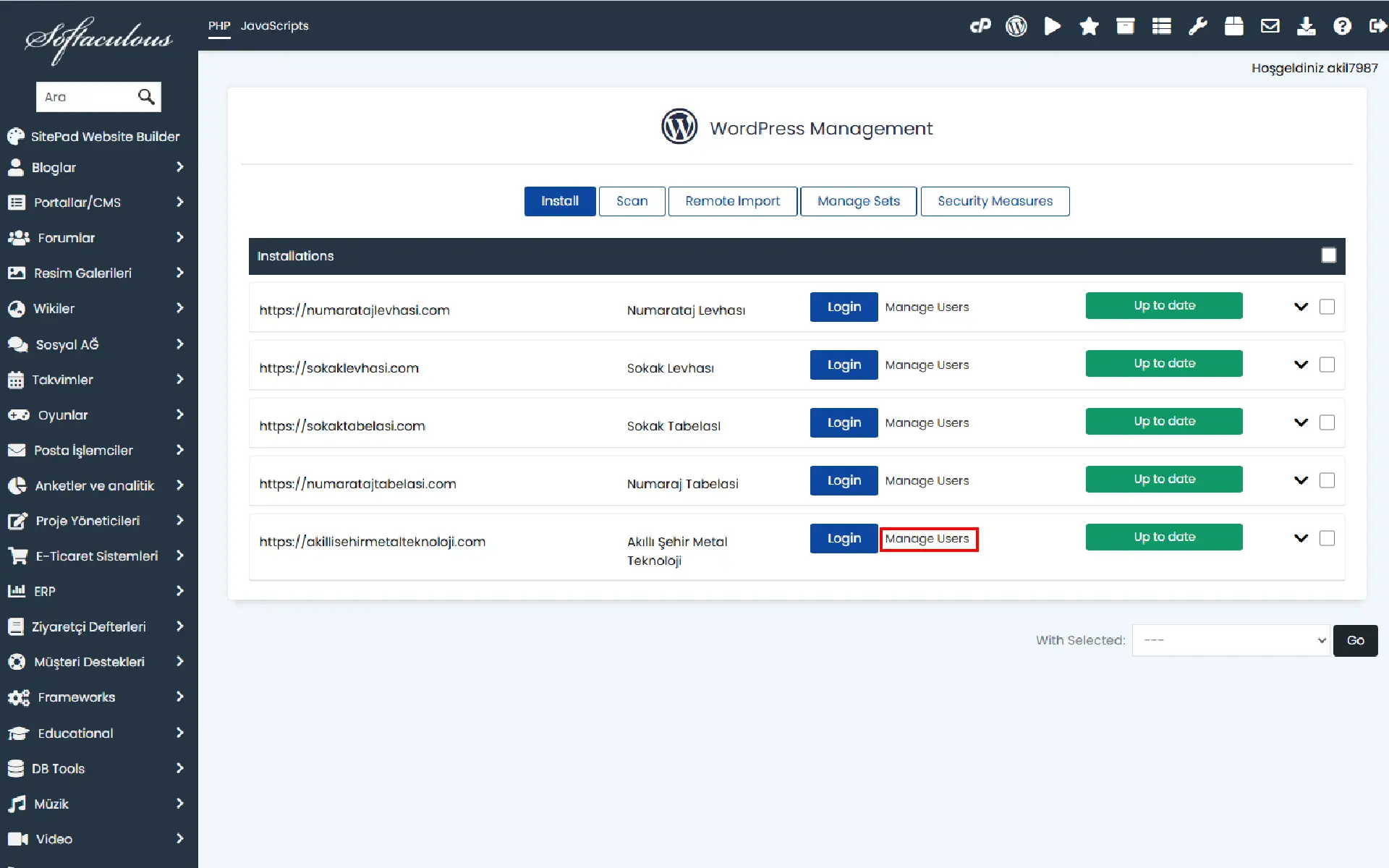Open the Scan tab
Image resolution: width=1389 pixels, height=868 pixels.
[632, 201]
